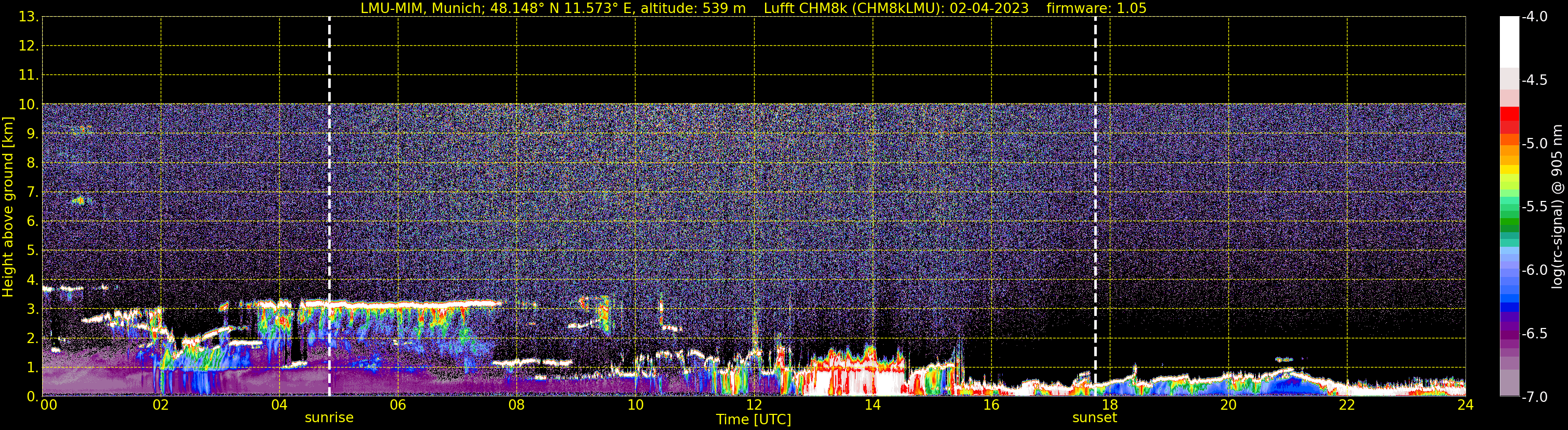The height and width of the screenshot is (430, 1568).
Task: Click the "06" tick on the time axis
Action: [398, 406]
